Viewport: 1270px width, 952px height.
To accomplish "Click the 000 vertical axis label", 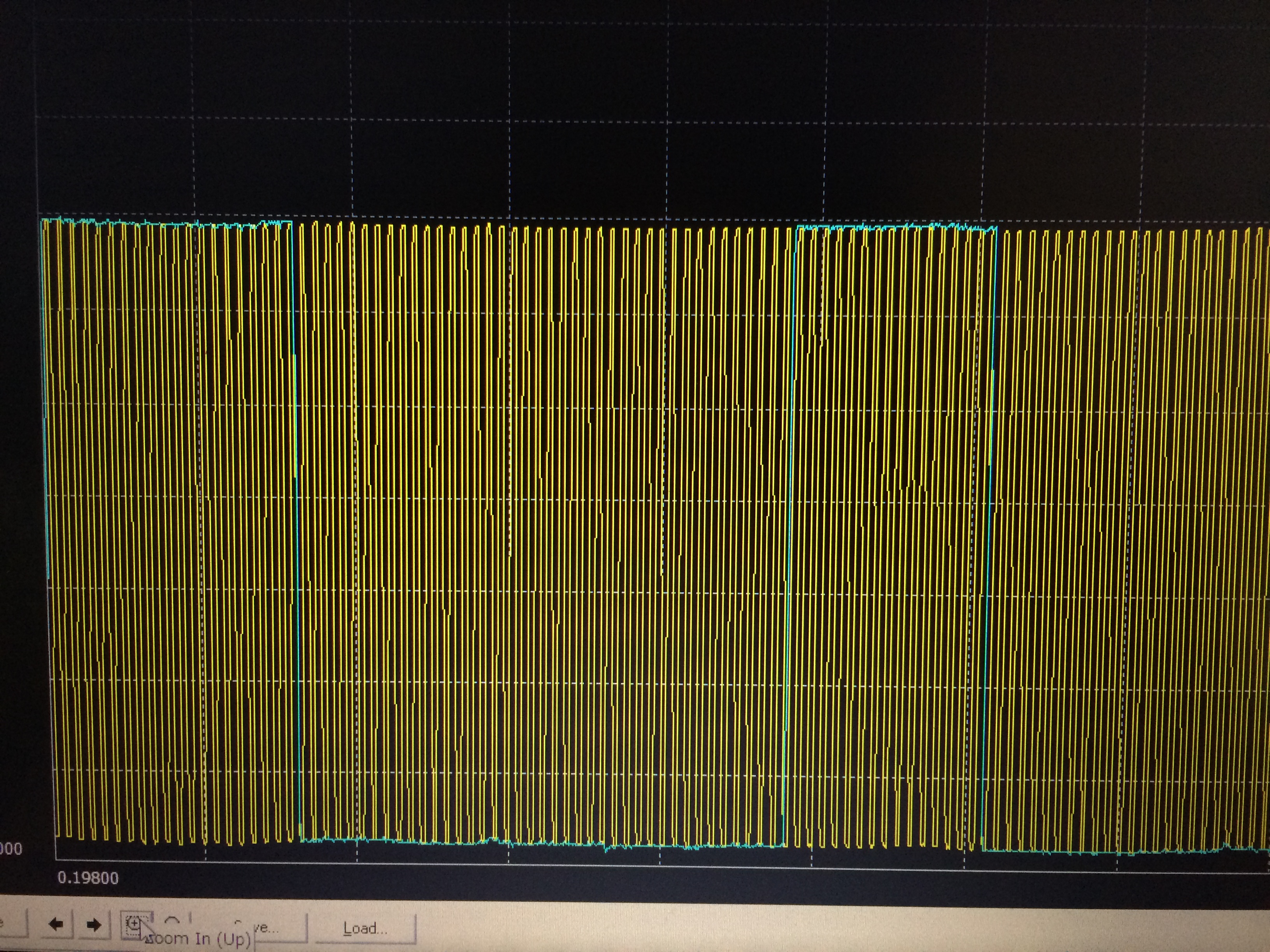I will 11,849.
